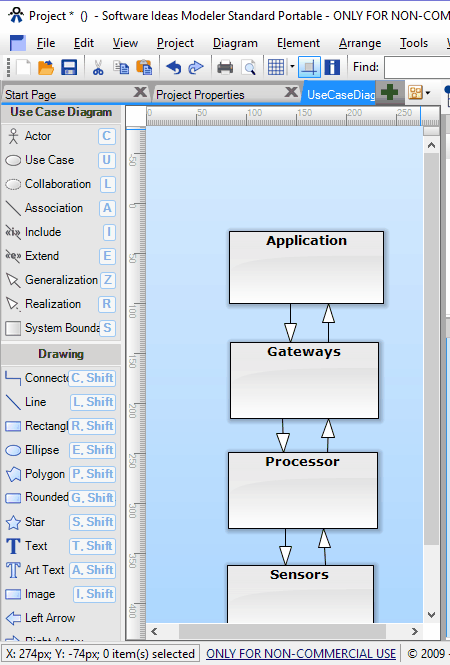Select the Sensors box on the canvas

[300, 594]
